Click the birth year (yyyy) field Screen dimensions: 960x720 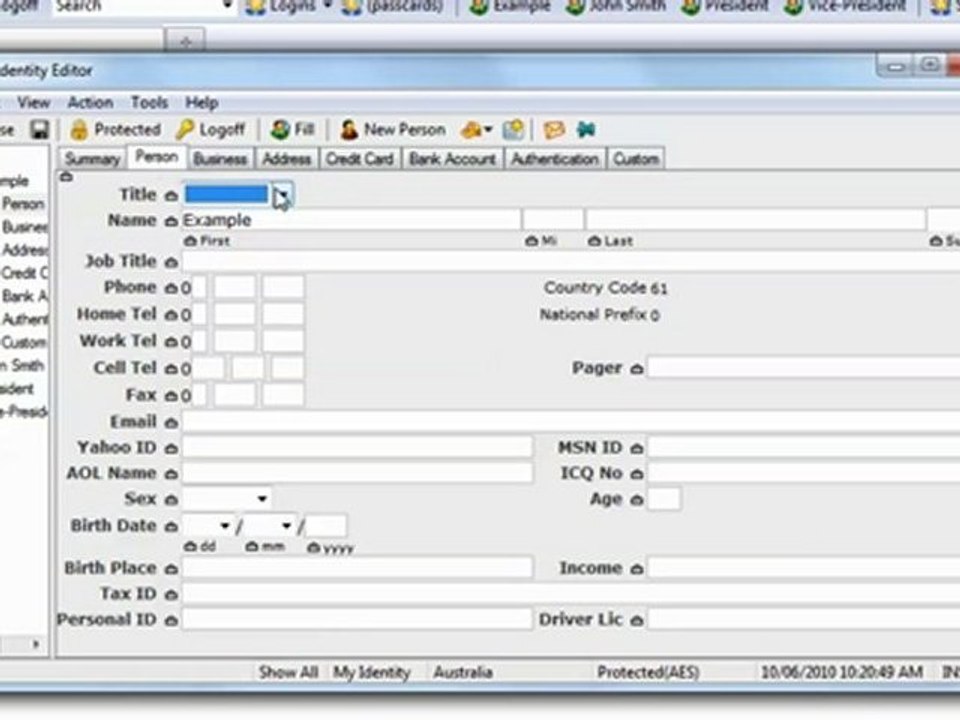325,526
